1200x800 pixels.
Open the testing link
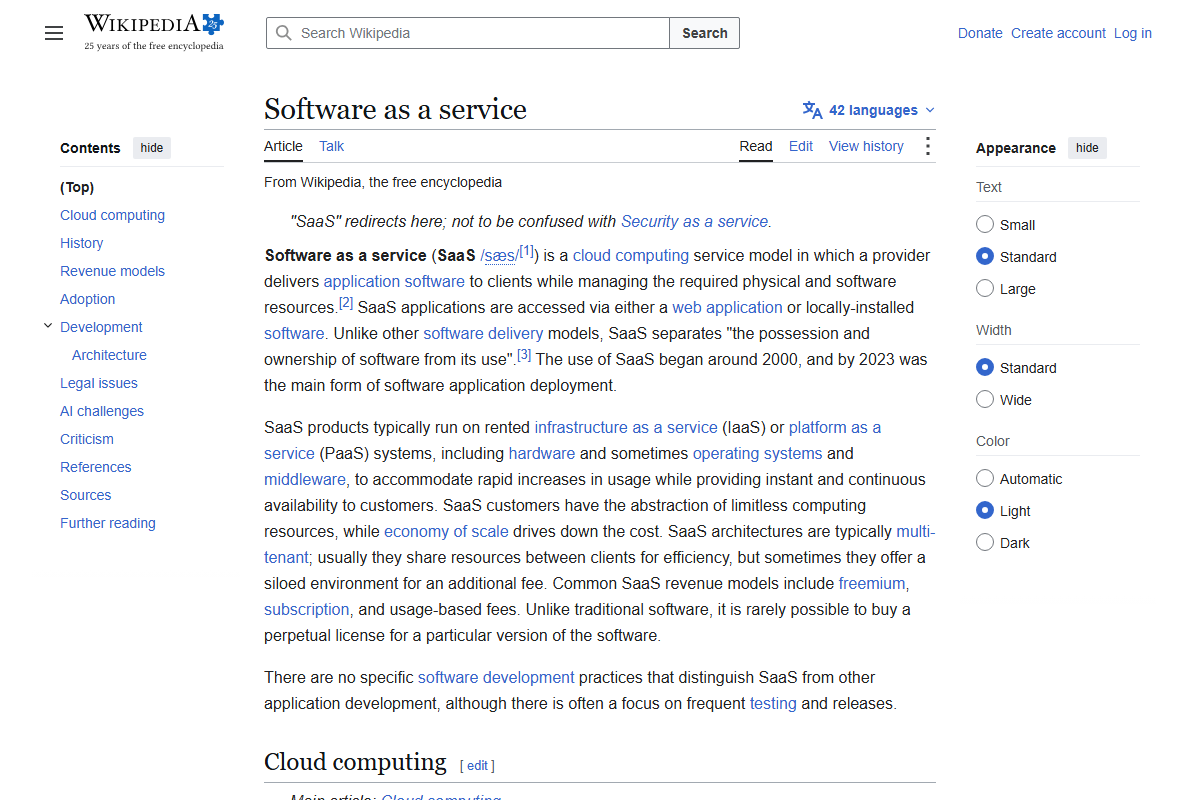point(773,703)
